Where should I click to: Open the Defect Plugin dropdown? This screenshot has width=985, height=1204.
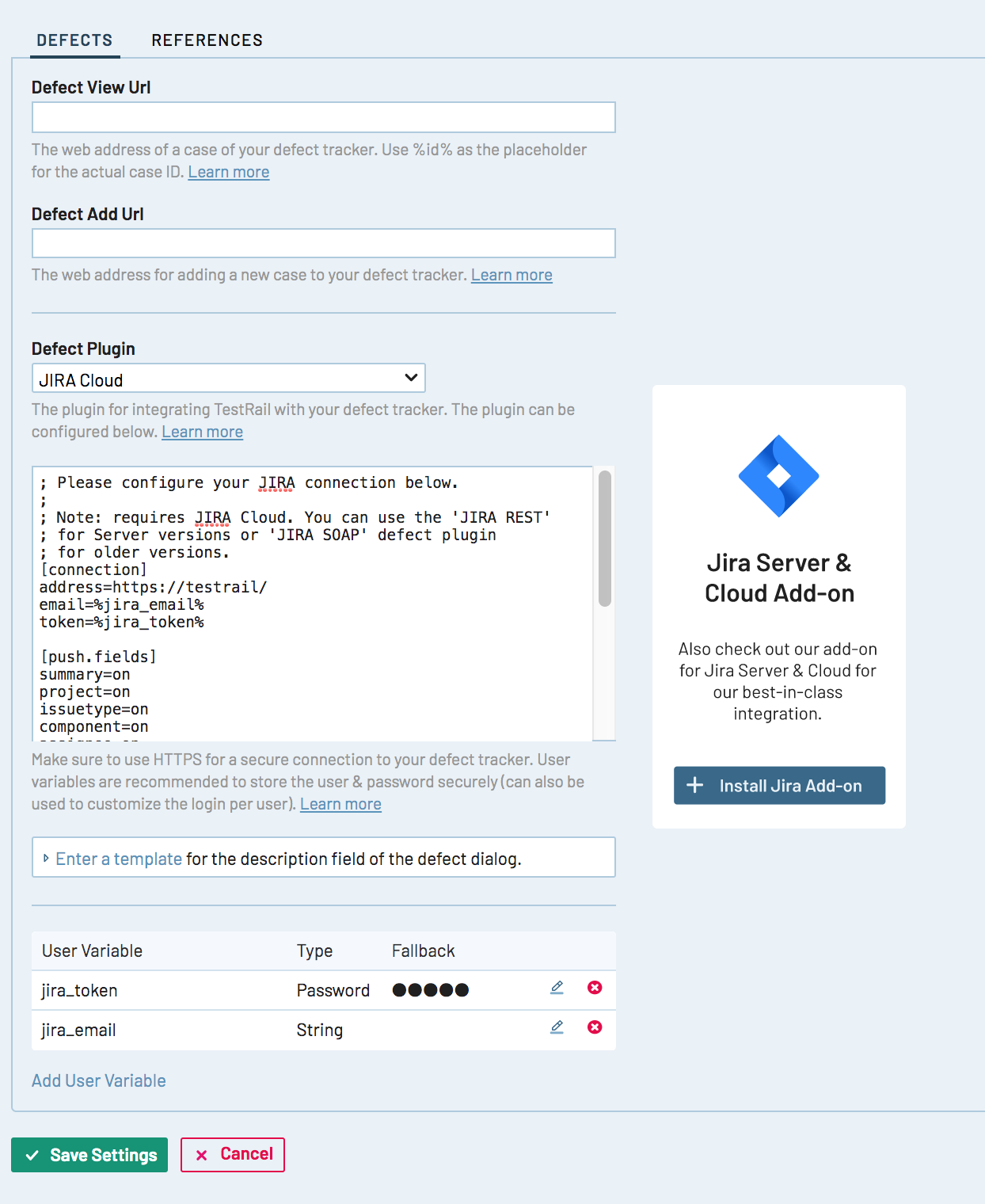pyautogui.click(x=228, y=379)
